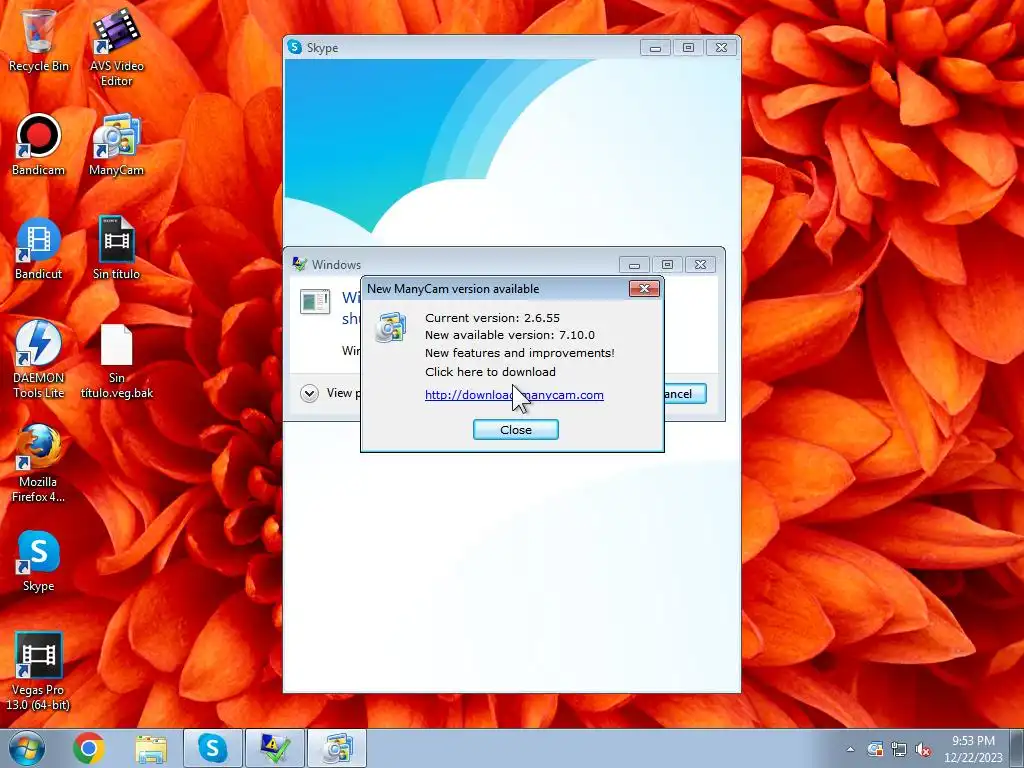1024x768 pixels.
Task: Open the Windows Start menu
Action: coord(27,748)
